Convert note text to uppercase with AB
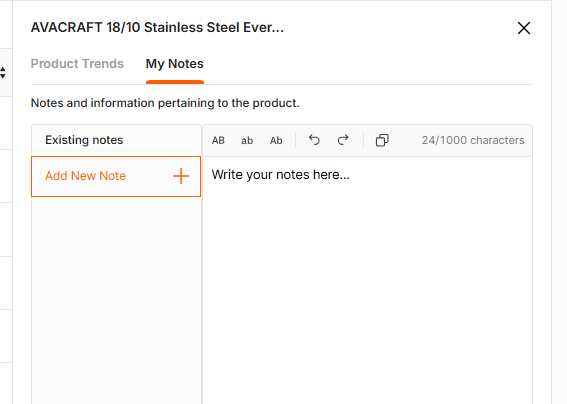 click(218, 140)
